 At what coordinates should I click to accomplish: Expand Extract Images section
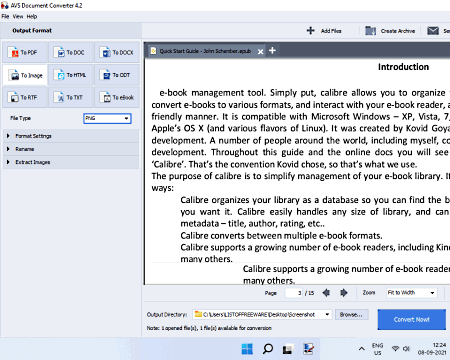point(71,162)
